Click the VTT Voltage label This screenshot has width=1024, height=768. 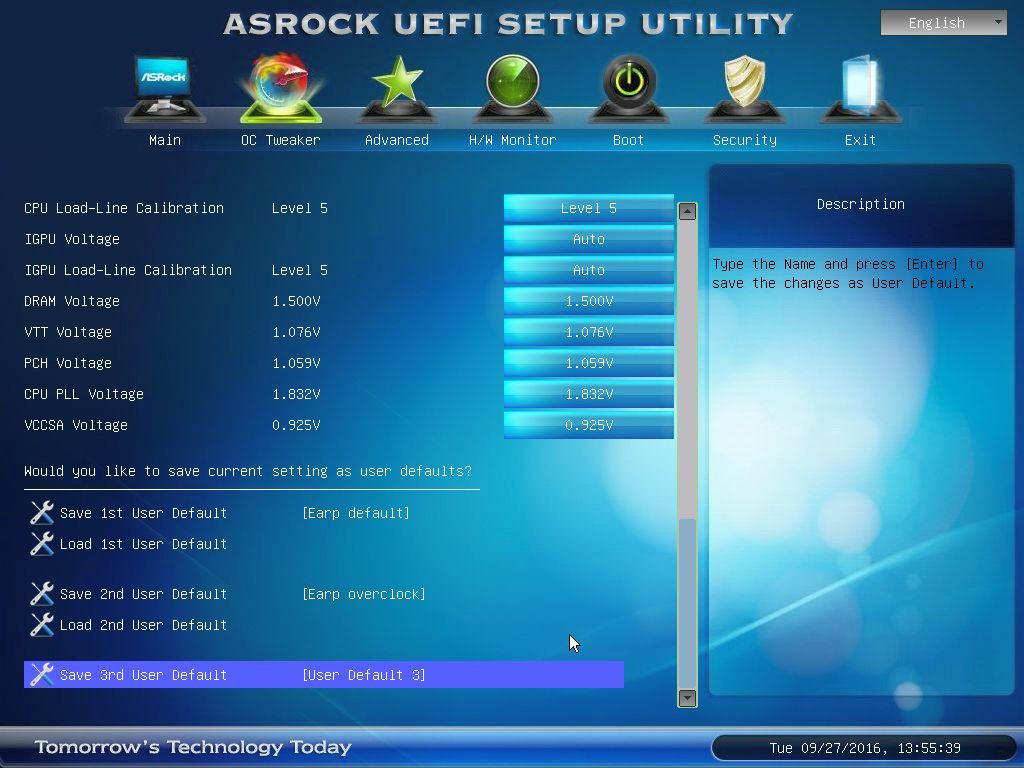(x=68, y=332)
